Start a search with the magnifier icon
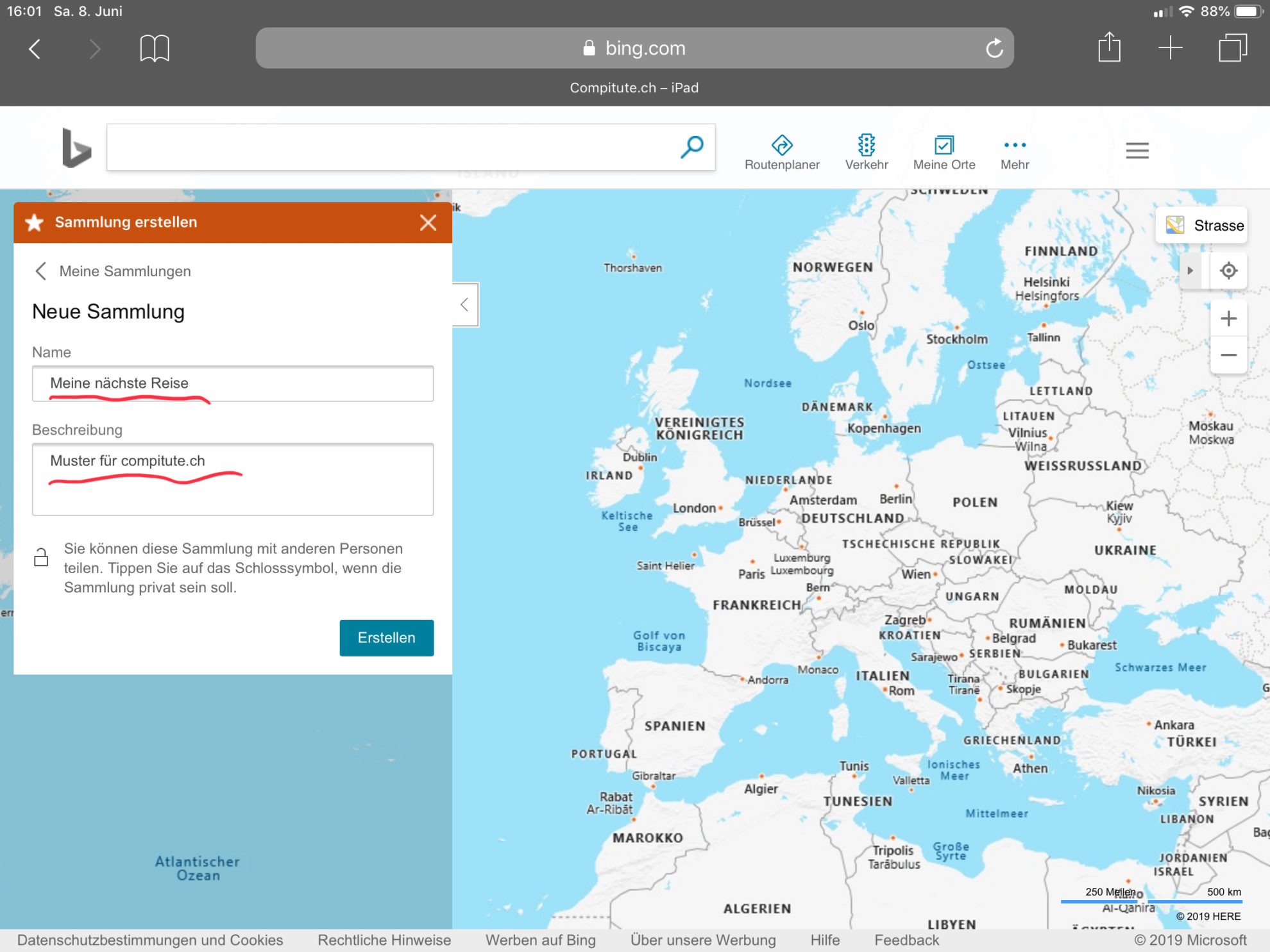 pos(691,147)
